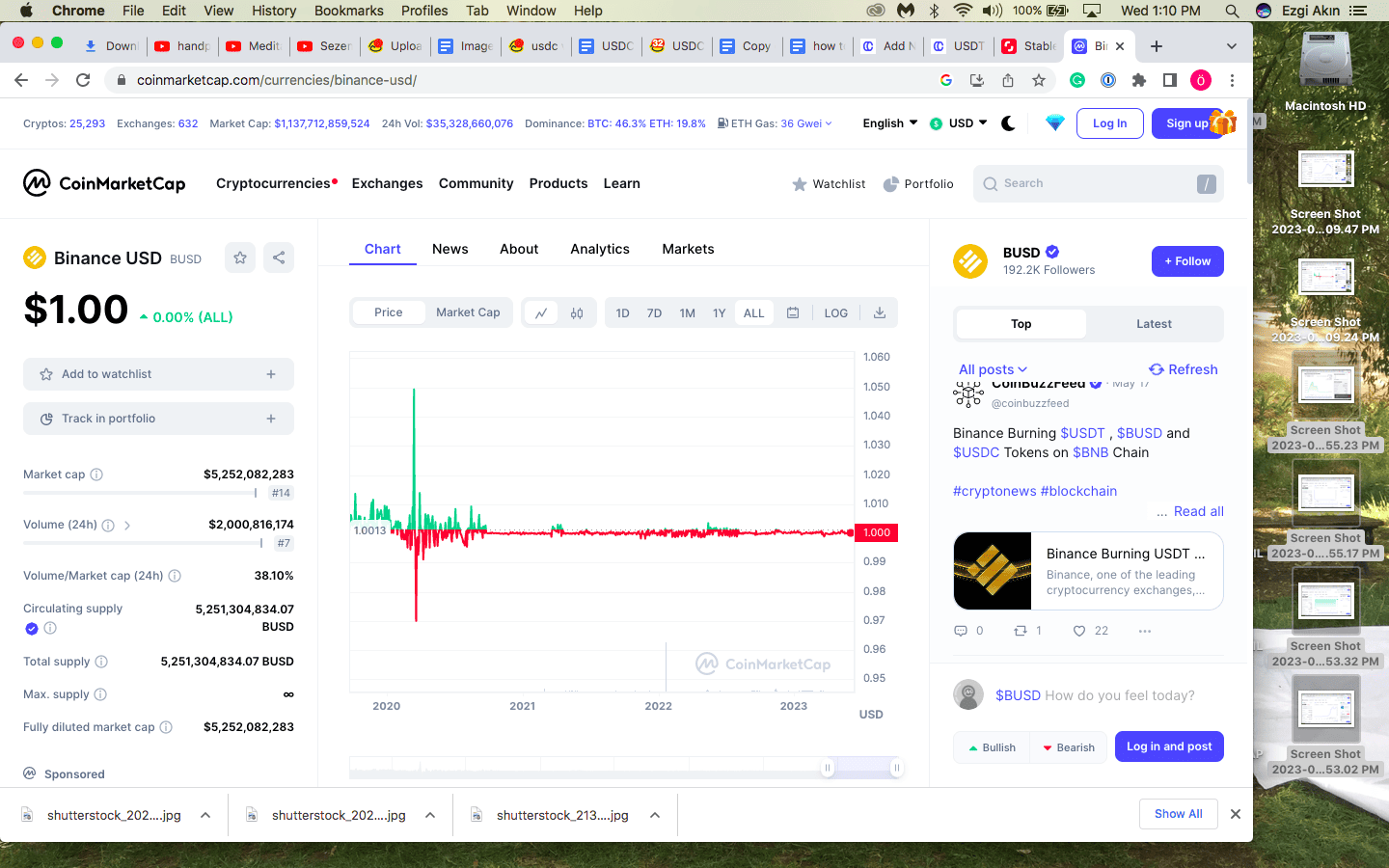
Task: Click the repost icon on the post
Action: pos(1021,631)
